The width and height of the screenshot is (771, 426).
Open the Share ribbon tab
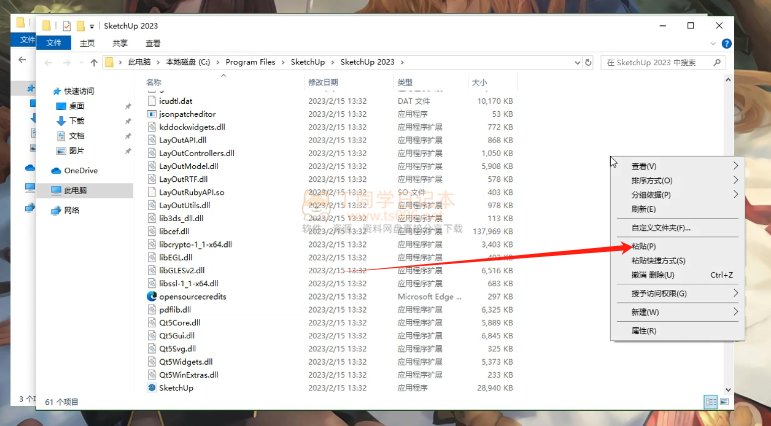(x=120, y=43)
